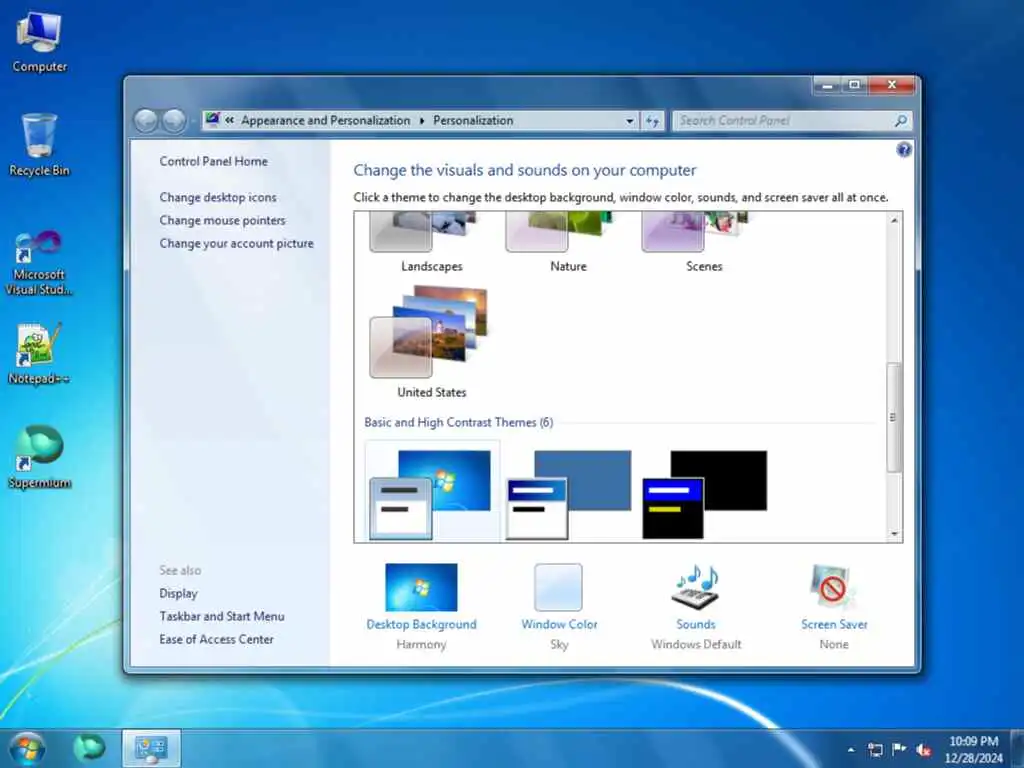This screenshot has height=768, width=1024.
Task: Select the Landscapes theme
Action: tap(431, 242)
